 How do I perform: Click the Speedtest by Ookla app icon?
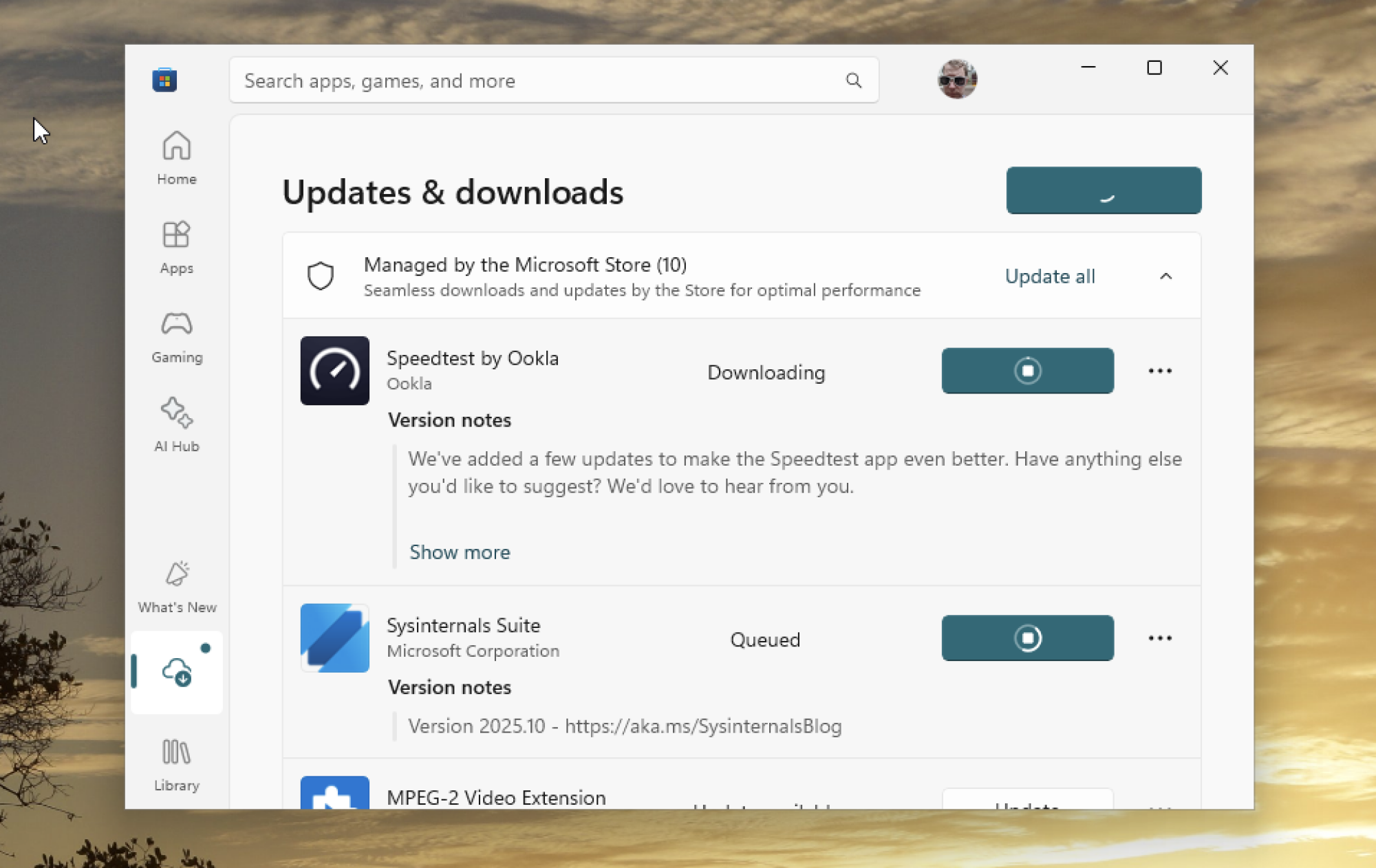click(x=334, y=370)
